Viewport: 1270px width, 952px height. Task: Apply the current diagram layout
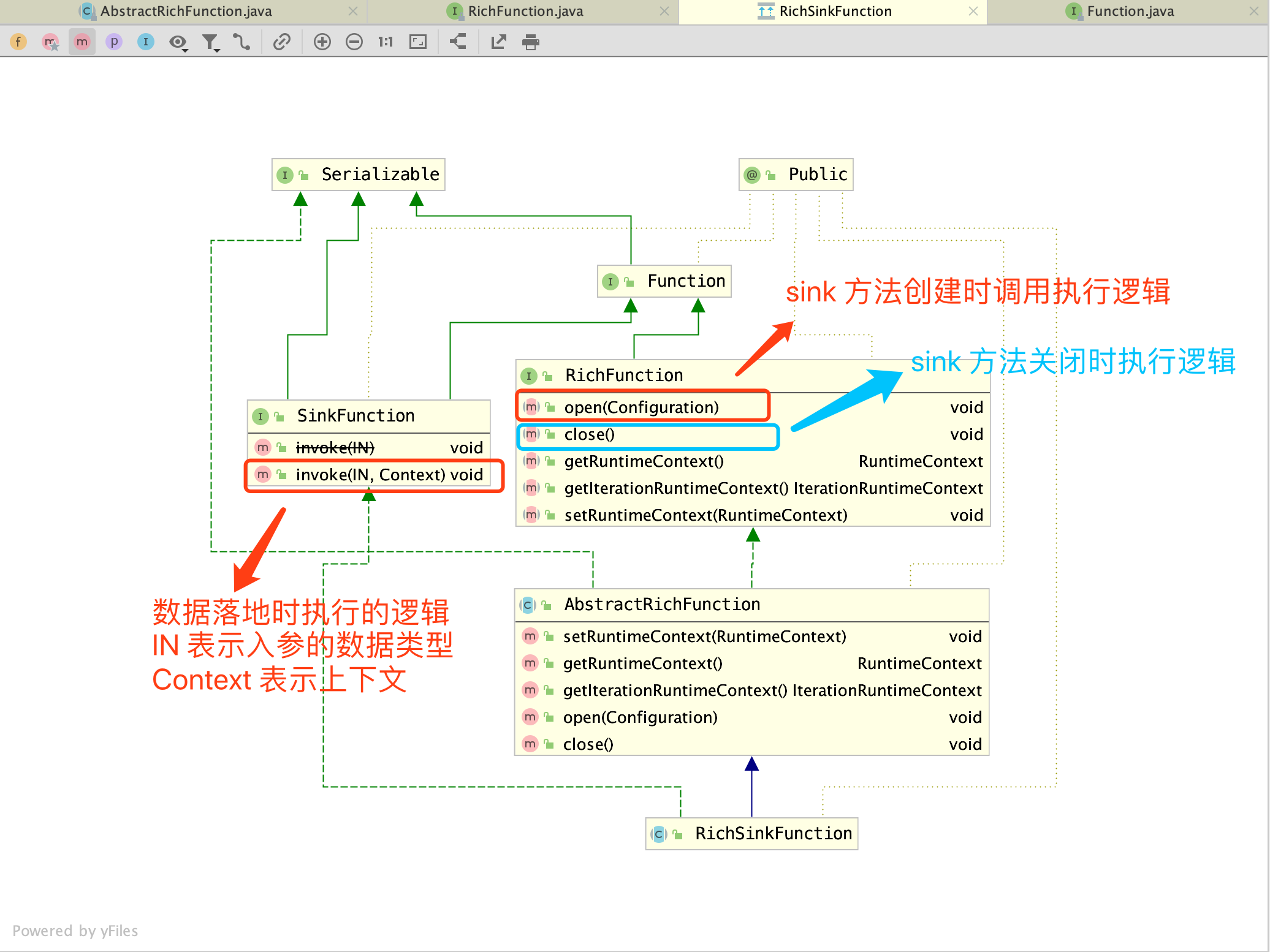pos(458,42)
